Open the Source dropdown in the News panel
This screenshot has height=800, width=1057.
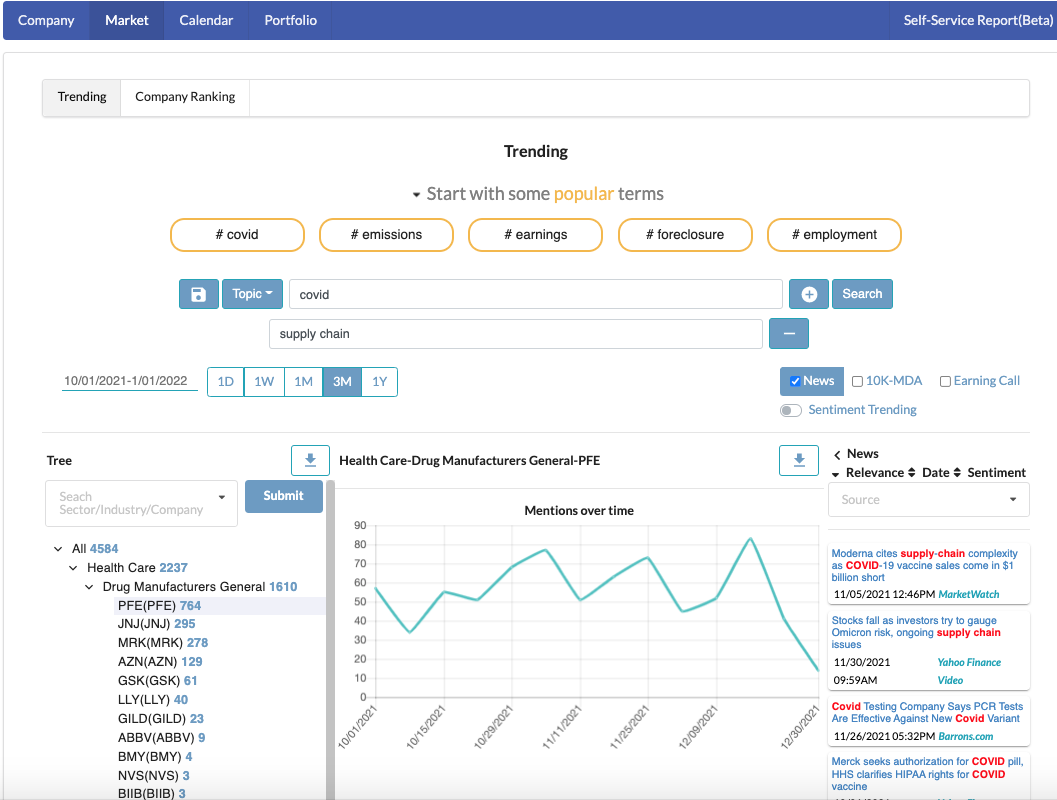(928, 499)
